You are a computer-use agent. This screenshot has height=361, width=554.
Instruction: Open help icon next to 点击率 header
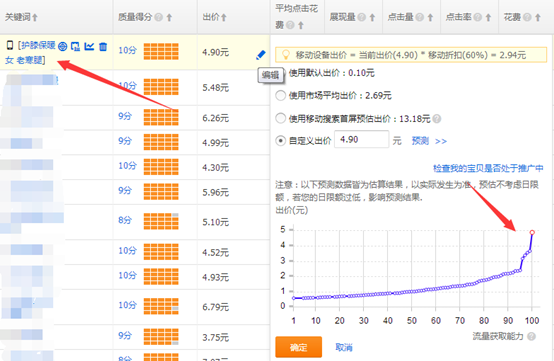[x=477, y=17]
